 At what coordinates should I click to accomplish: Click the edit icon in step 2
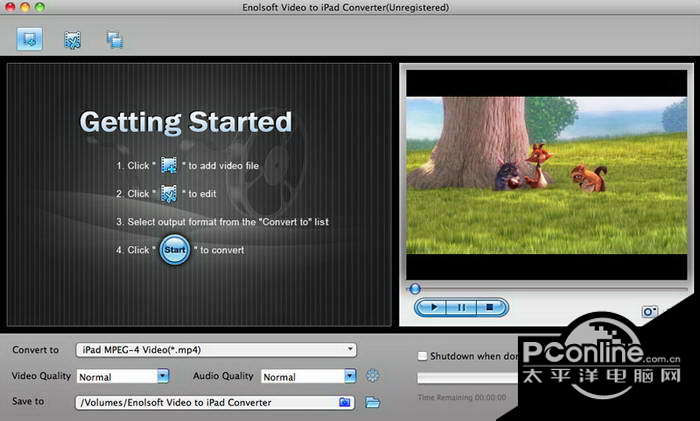tap(169, 194)
